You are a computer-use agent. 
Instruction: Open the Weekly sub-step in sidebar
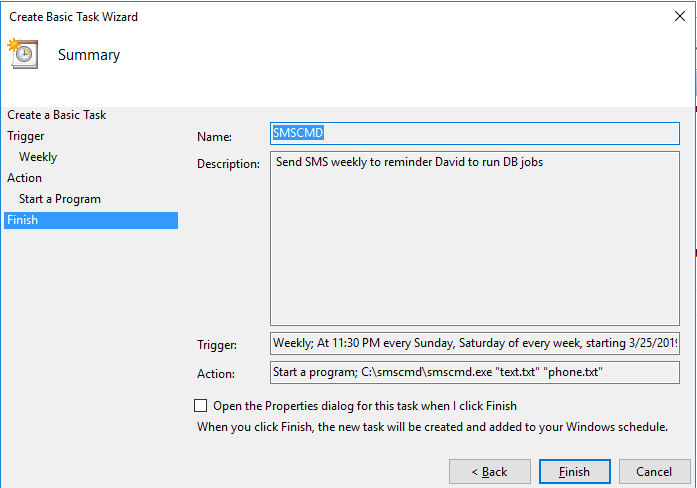coord(38,157)
